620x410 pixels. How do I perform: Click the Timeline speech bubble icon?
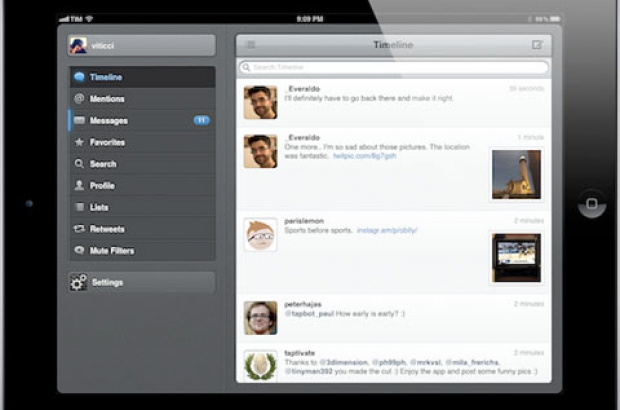[79, 77]
